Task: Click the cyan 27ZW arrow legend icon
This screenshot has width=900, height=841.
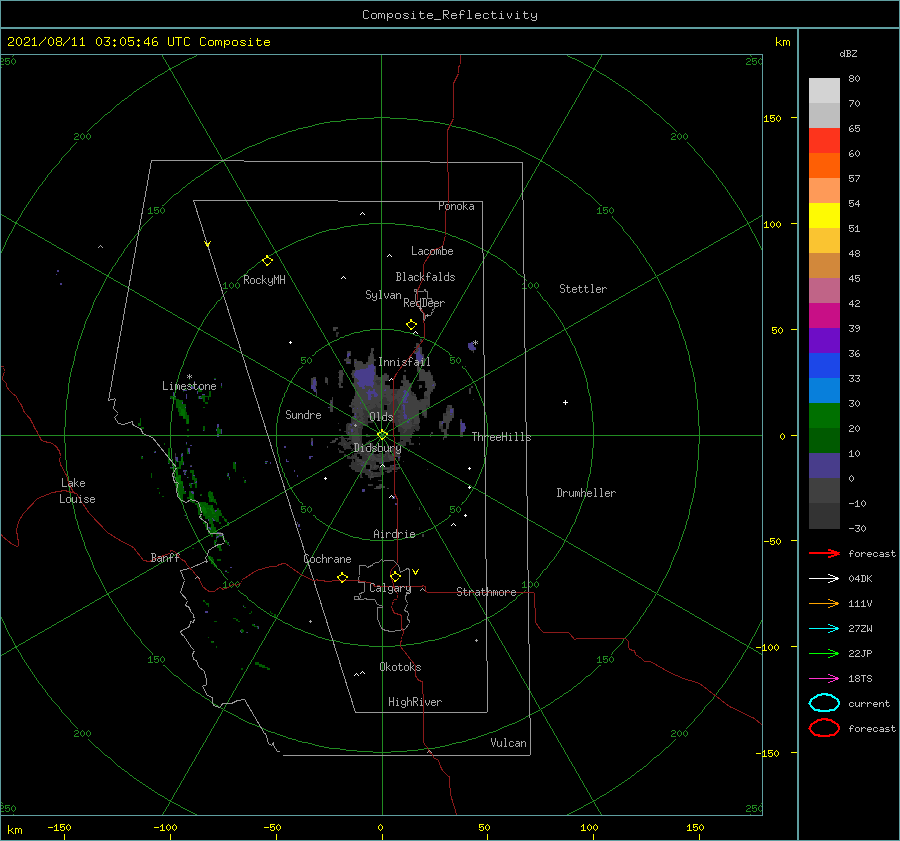Action: pyautogui.click(x=824, y=629)
